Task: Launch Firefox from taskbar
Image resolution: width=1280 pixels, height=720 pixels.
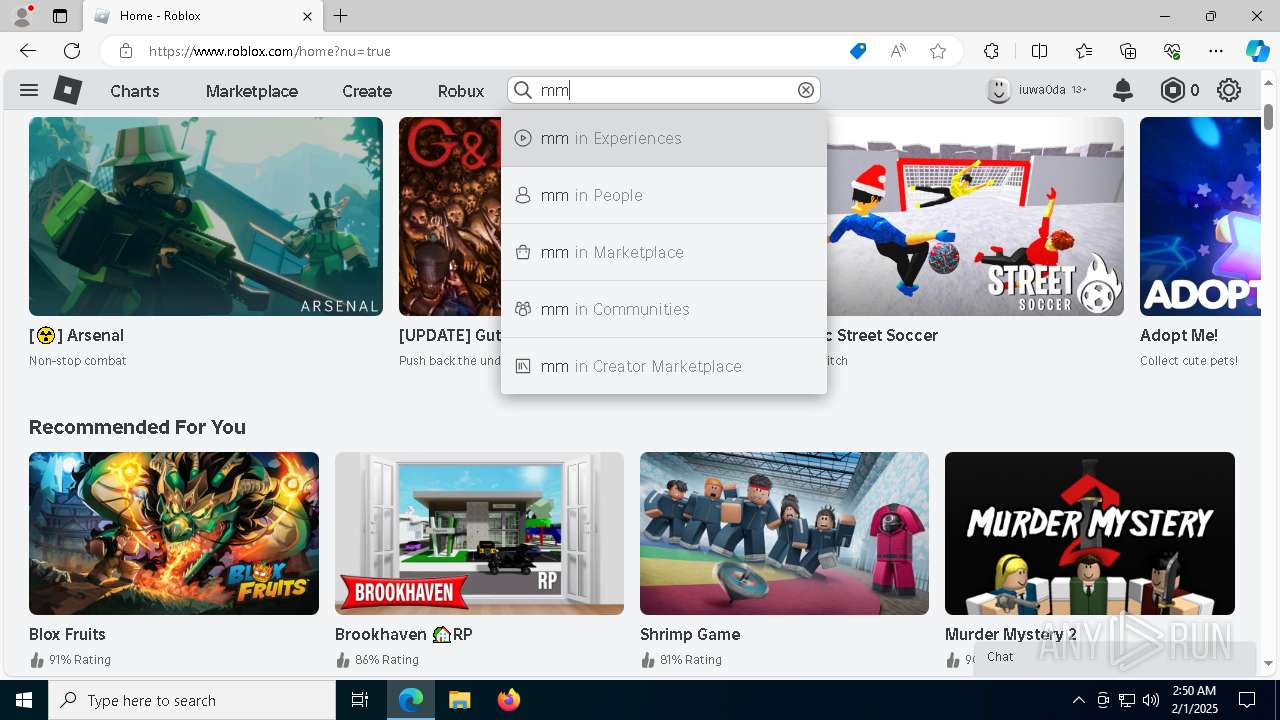Action: [x=509, y=700]
